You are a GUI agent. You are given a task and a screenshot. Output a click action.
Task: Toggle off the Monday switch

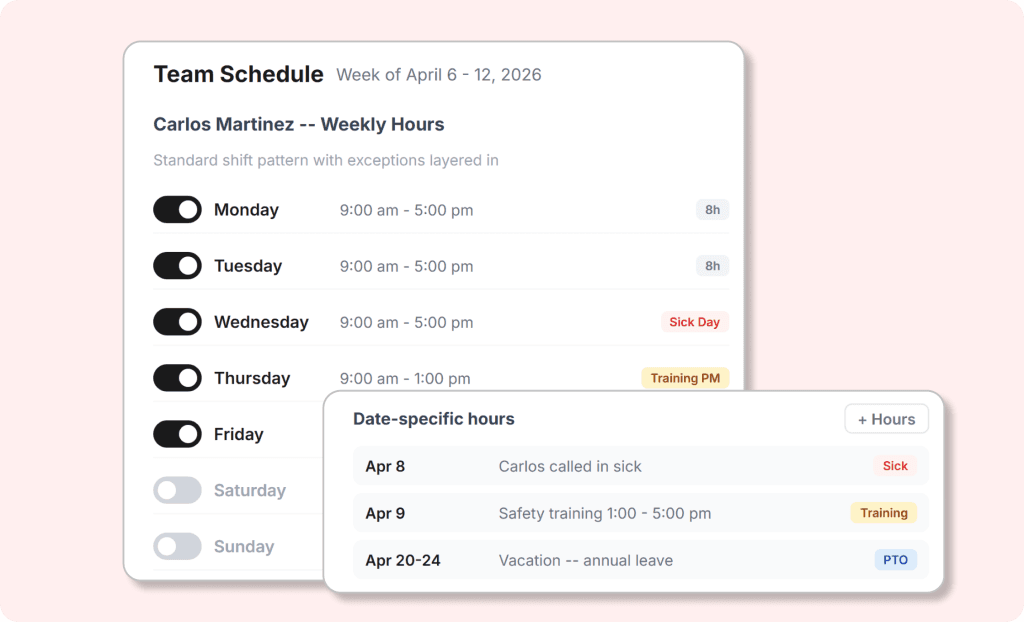coord(177,210)
